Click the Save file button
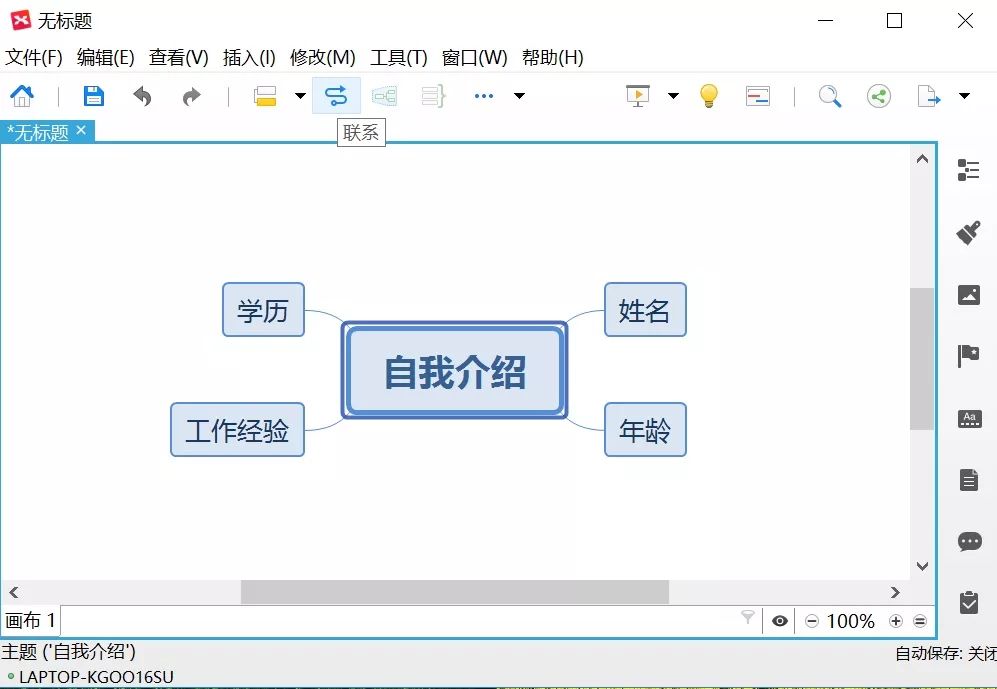The width and height of the screenshot is (997, 689). pyautogui.click(x=93, y=95)
